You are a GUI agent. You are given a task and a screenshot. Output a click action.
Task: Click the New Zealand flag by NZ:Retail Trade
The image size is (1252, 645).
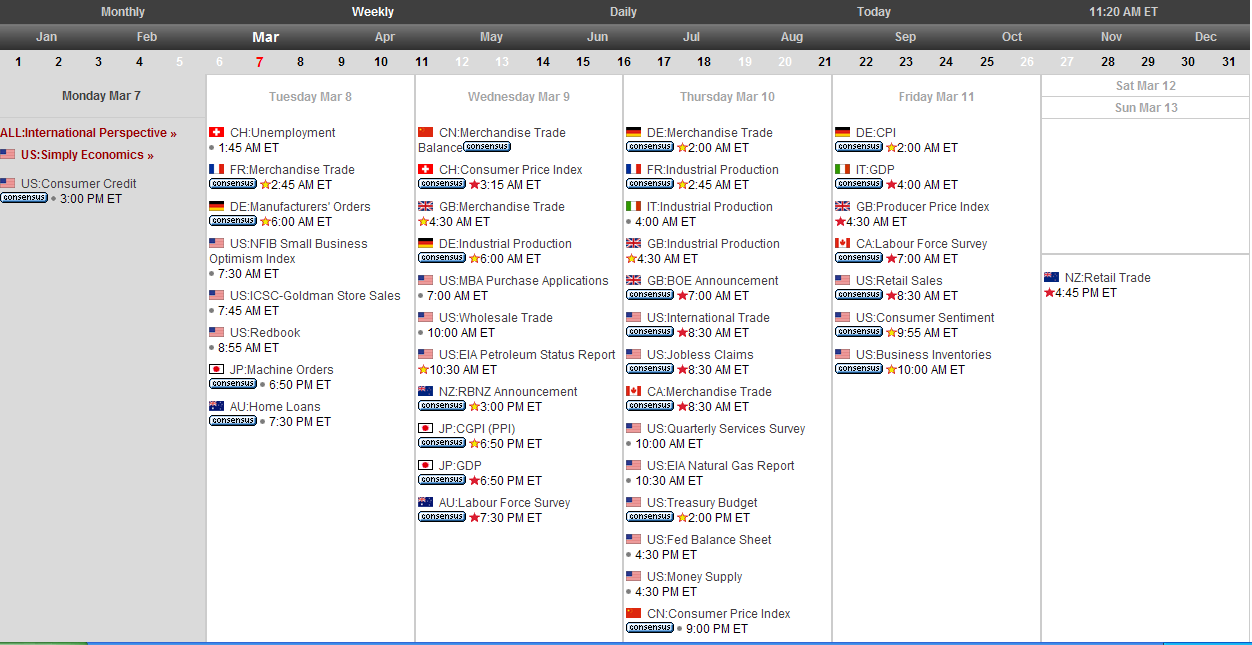(x=1051, y=278)
